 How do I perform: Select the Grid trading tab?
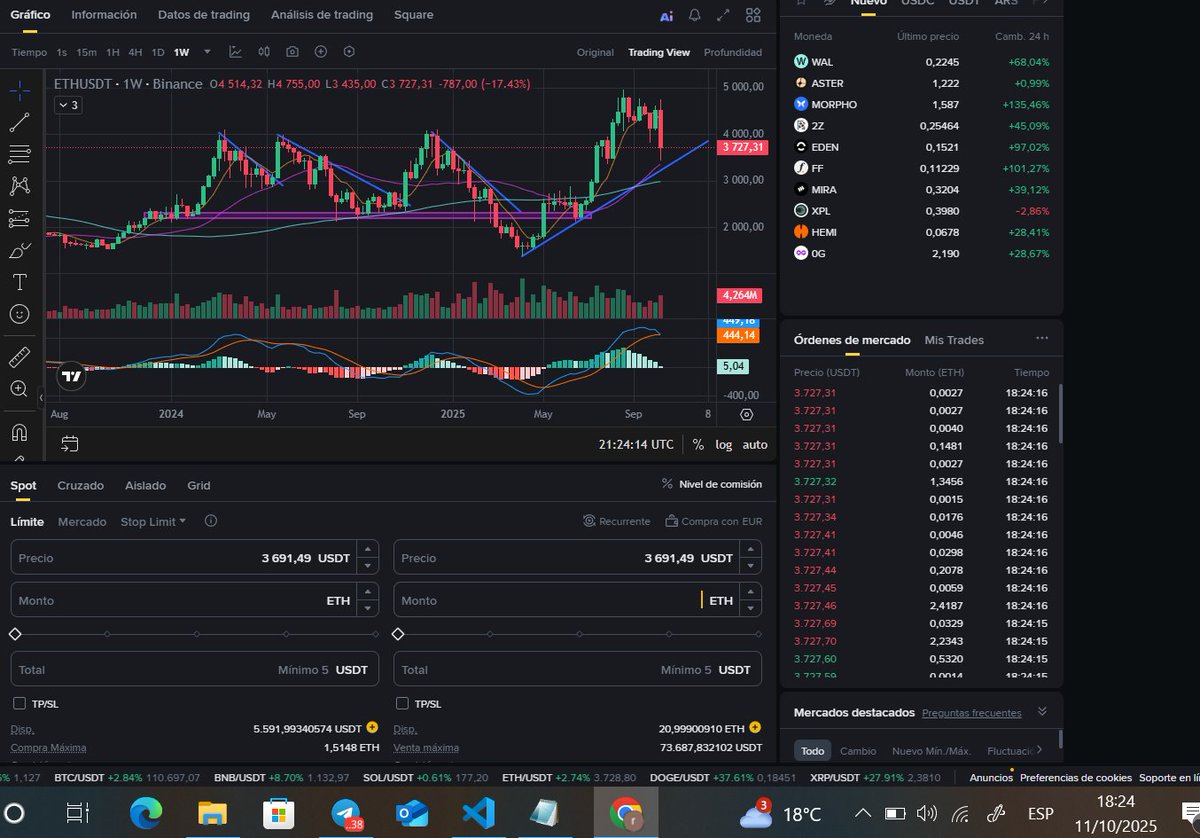199,485
